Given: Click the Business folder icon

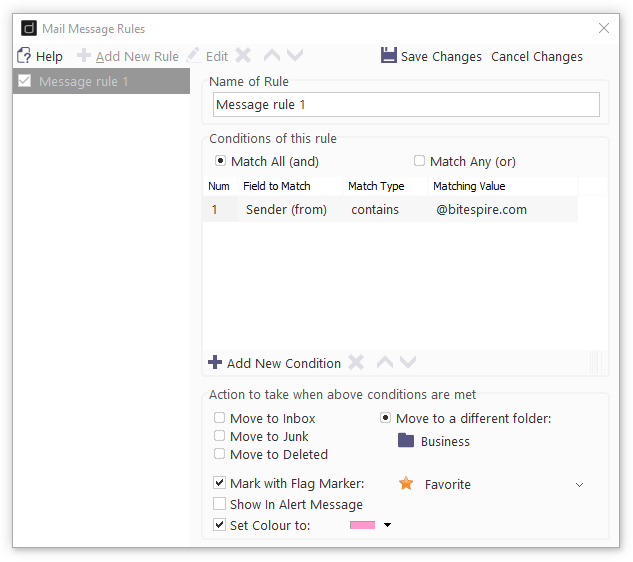Looking at the screenshot, I should [406, 440].
